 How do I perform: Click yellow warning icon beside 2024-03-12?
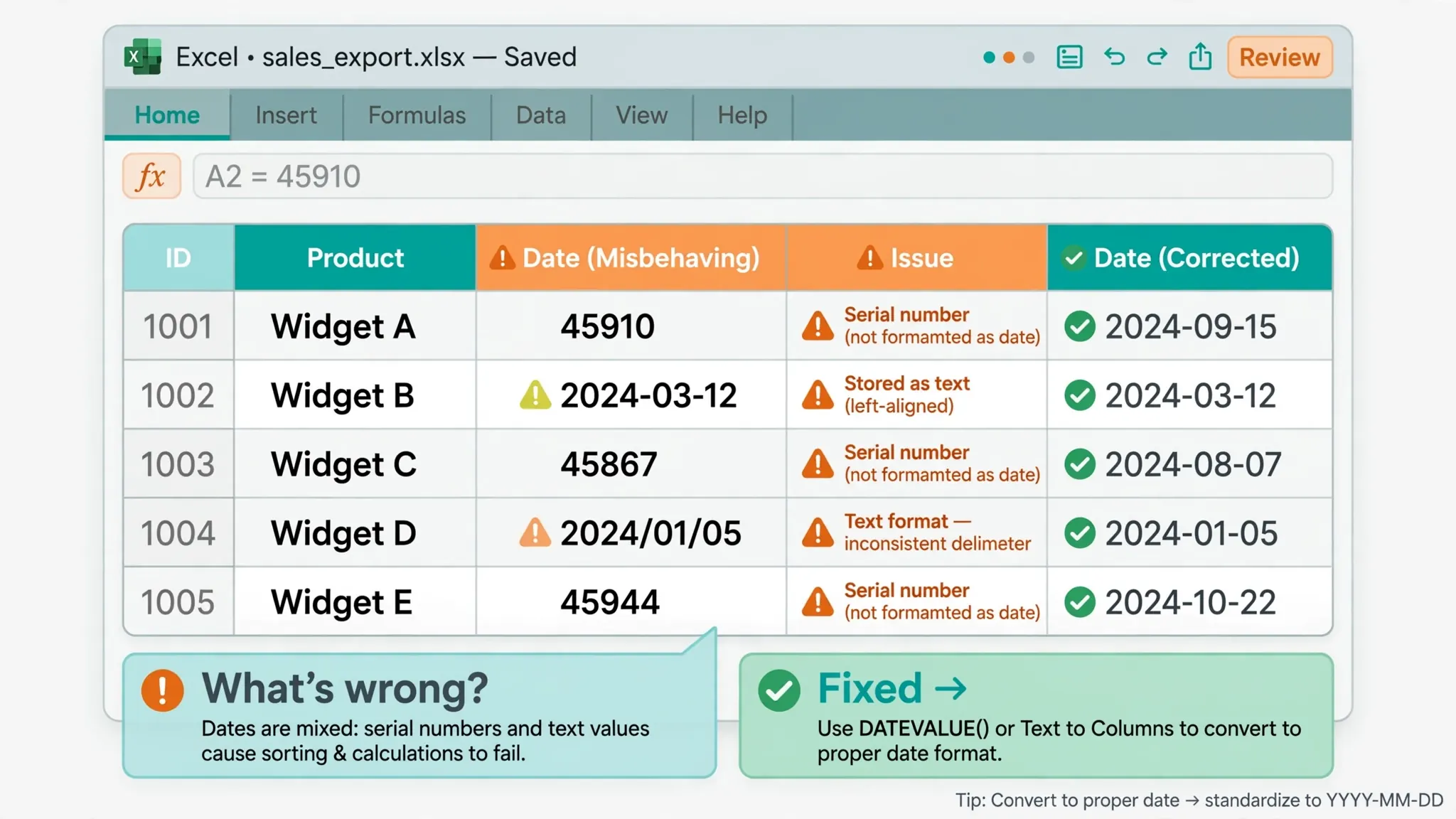[535, 395]
